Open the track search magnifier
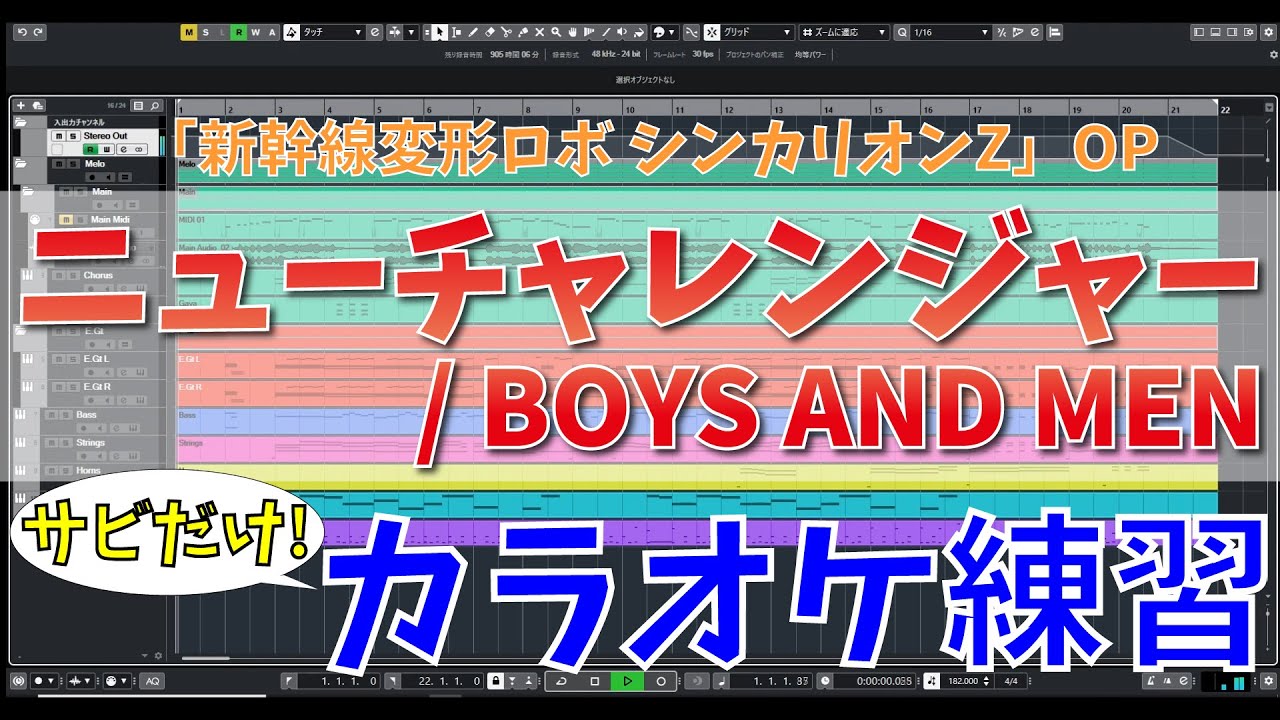The image size is (1280, 720). coord(155,105)
